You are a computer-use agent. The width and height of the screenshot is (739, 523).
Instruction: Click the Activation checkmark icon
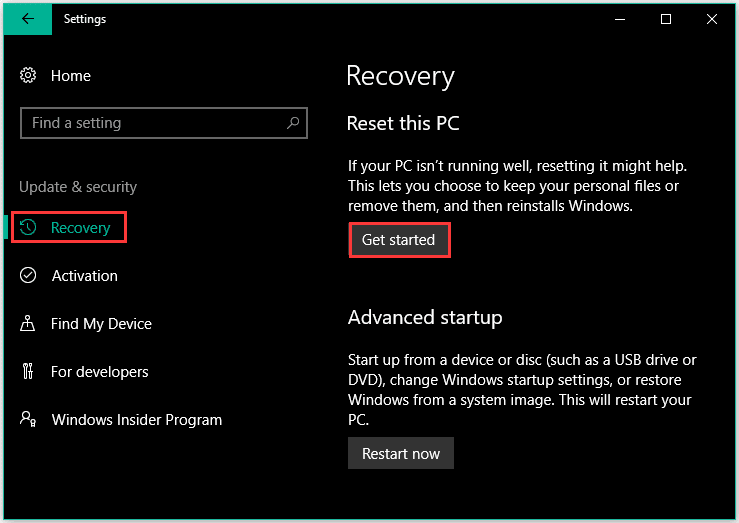28,275
